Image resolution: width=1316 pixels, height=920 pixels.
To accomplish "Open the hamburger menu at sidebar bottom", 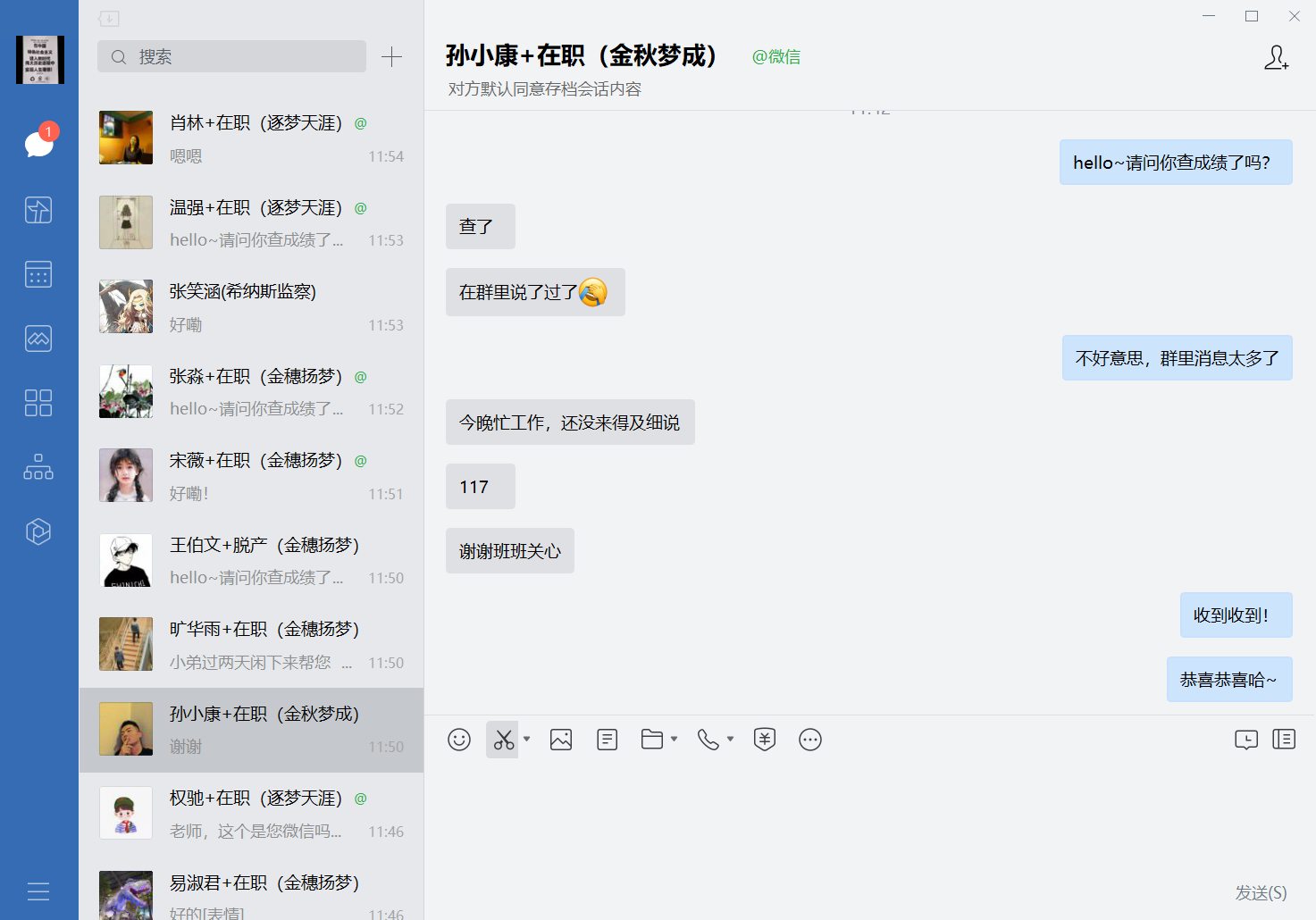I will tap(38, 891).
